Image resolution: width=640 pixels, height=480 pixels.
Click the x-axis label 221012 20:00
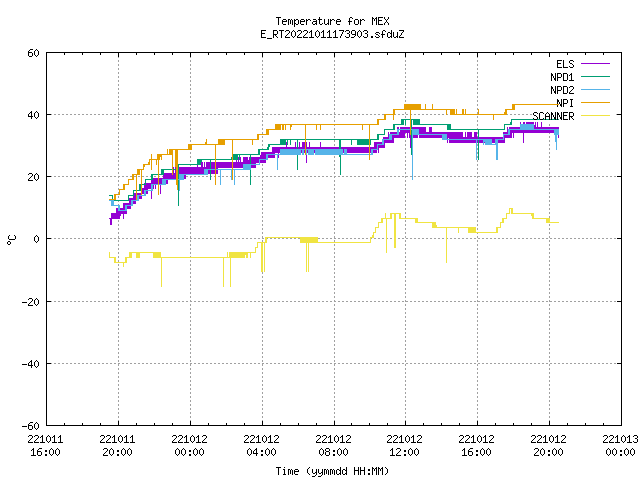point(549,446)
